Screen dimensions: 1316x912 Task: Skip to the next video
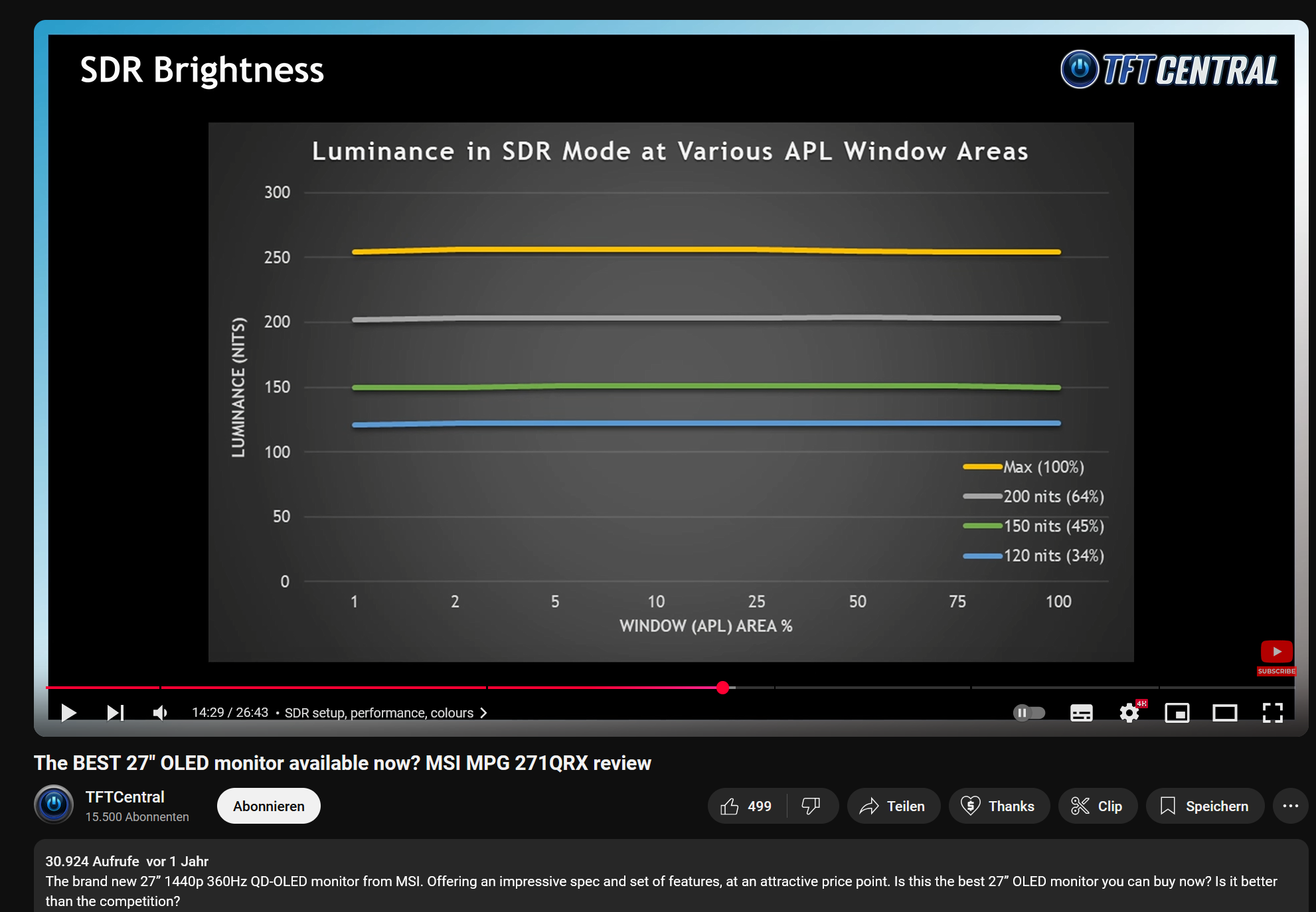(115, 713)
